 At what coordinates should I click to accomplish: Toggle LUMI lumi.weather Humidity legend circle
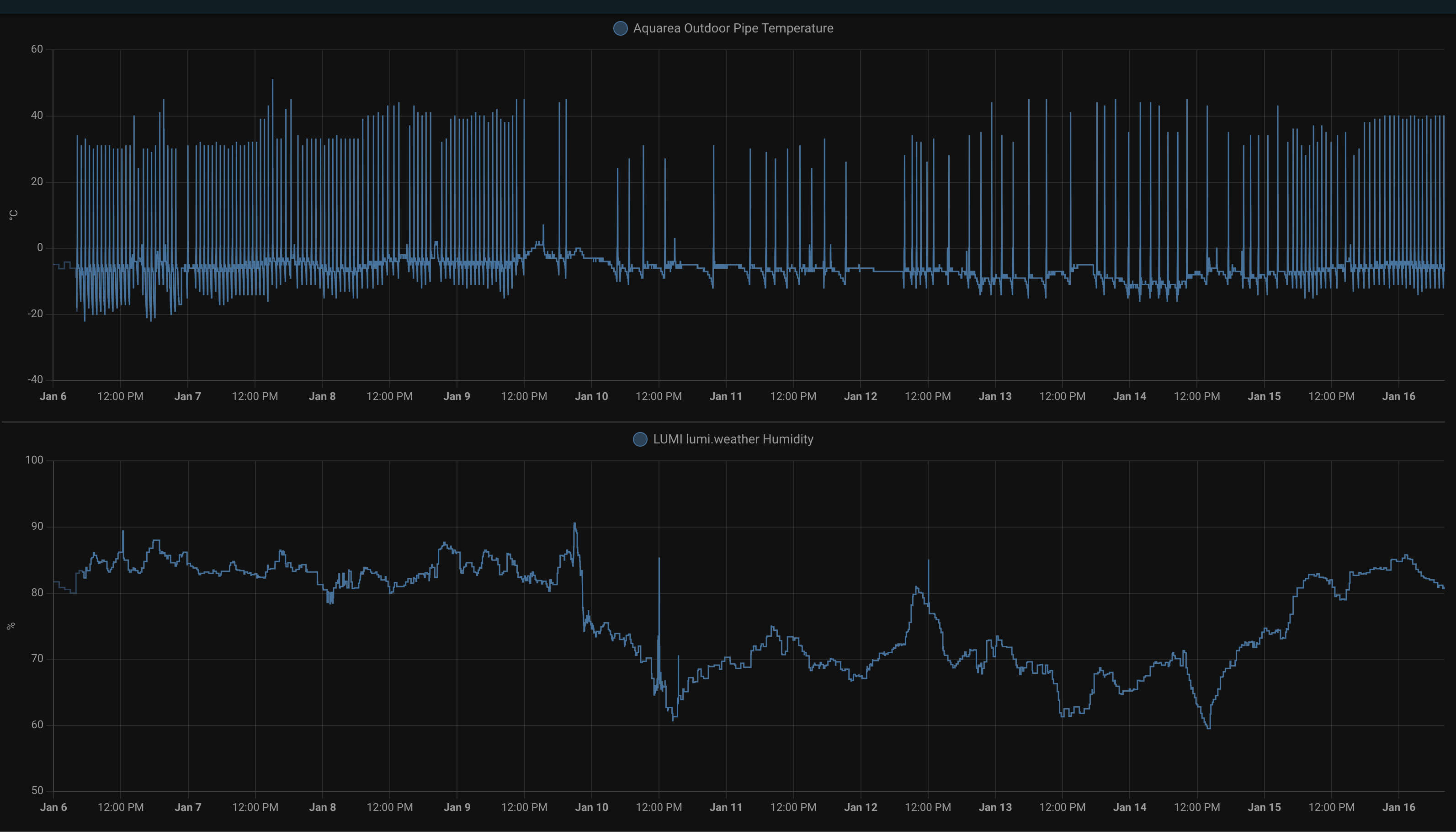[x=640, y=439]
